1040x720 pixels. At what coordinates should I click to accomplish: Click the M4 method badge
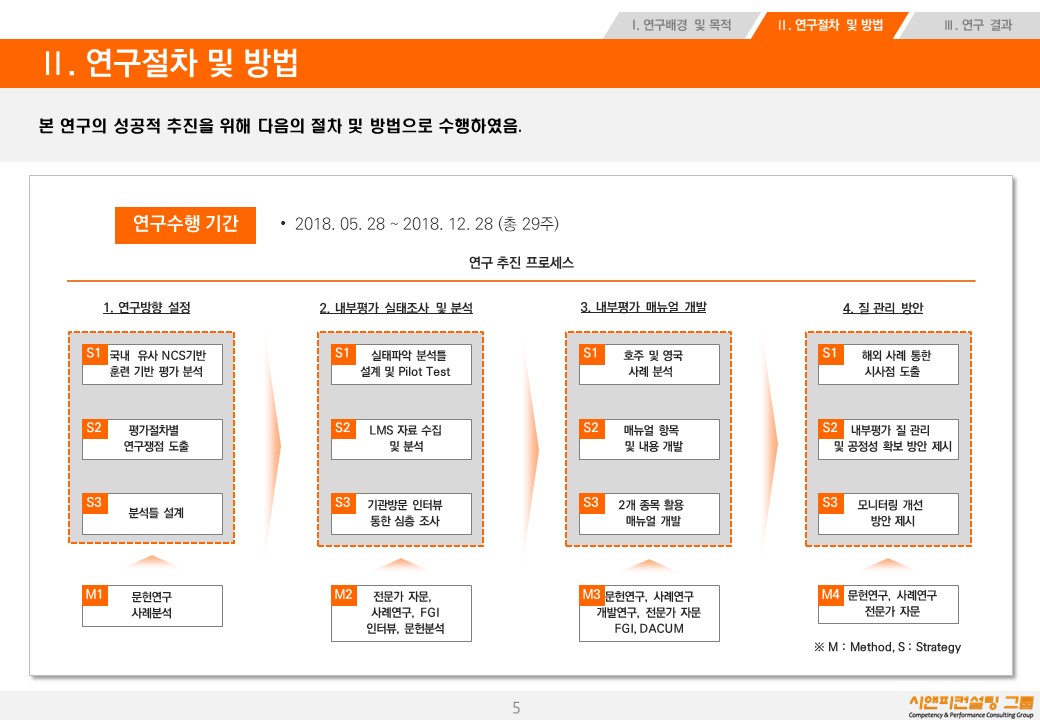[830, 595]
